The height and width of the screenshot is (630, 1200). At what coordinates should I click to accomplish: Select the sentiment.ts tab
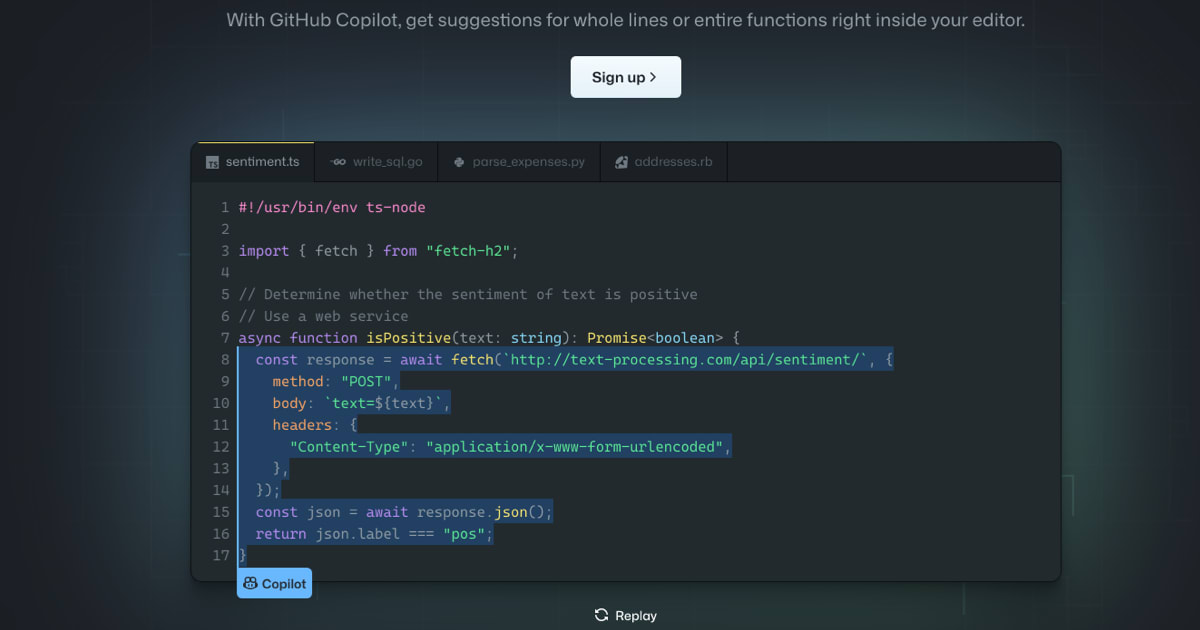[x=253, y=161]
